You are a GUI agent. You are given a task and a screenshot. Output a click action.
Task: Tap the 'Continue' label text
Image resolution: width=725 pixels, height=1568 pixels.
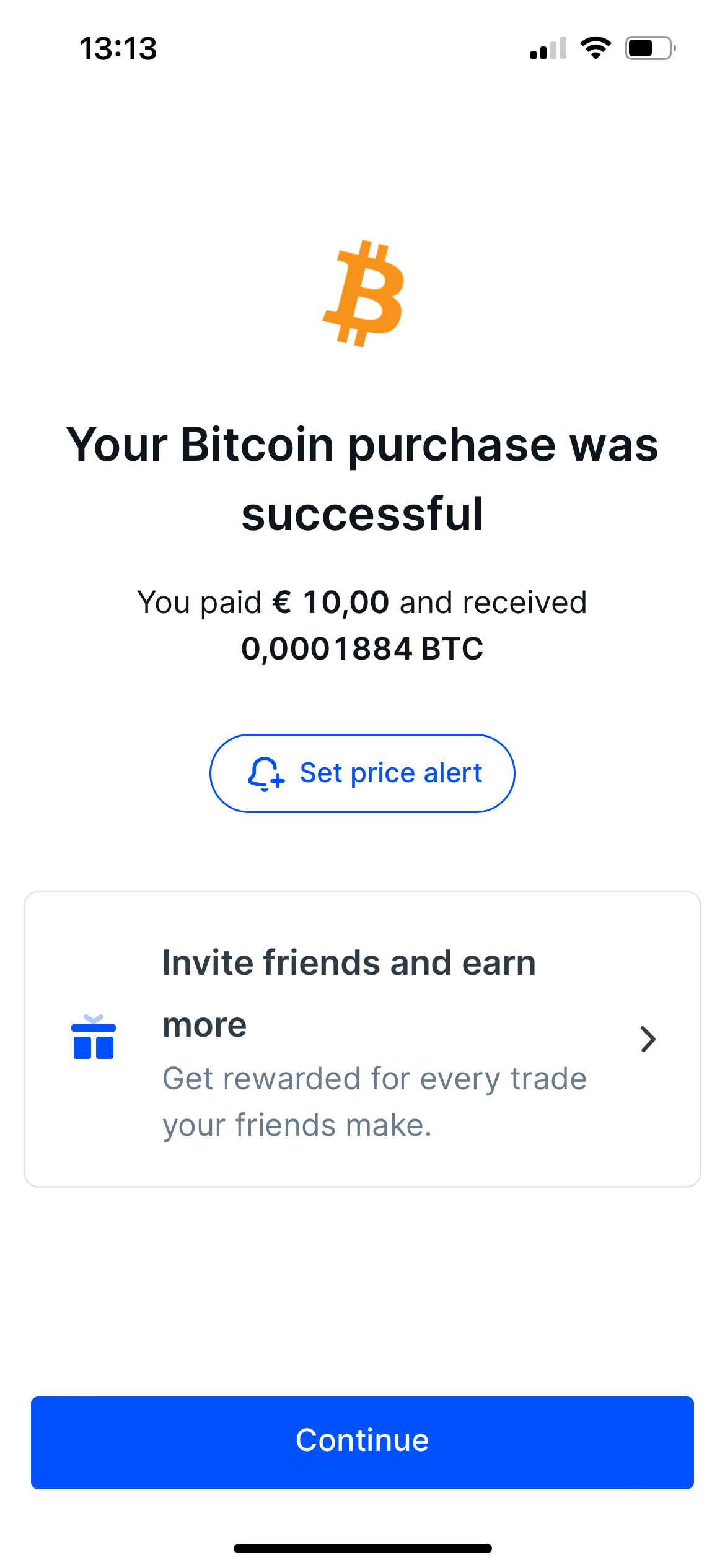[362, 1440]
